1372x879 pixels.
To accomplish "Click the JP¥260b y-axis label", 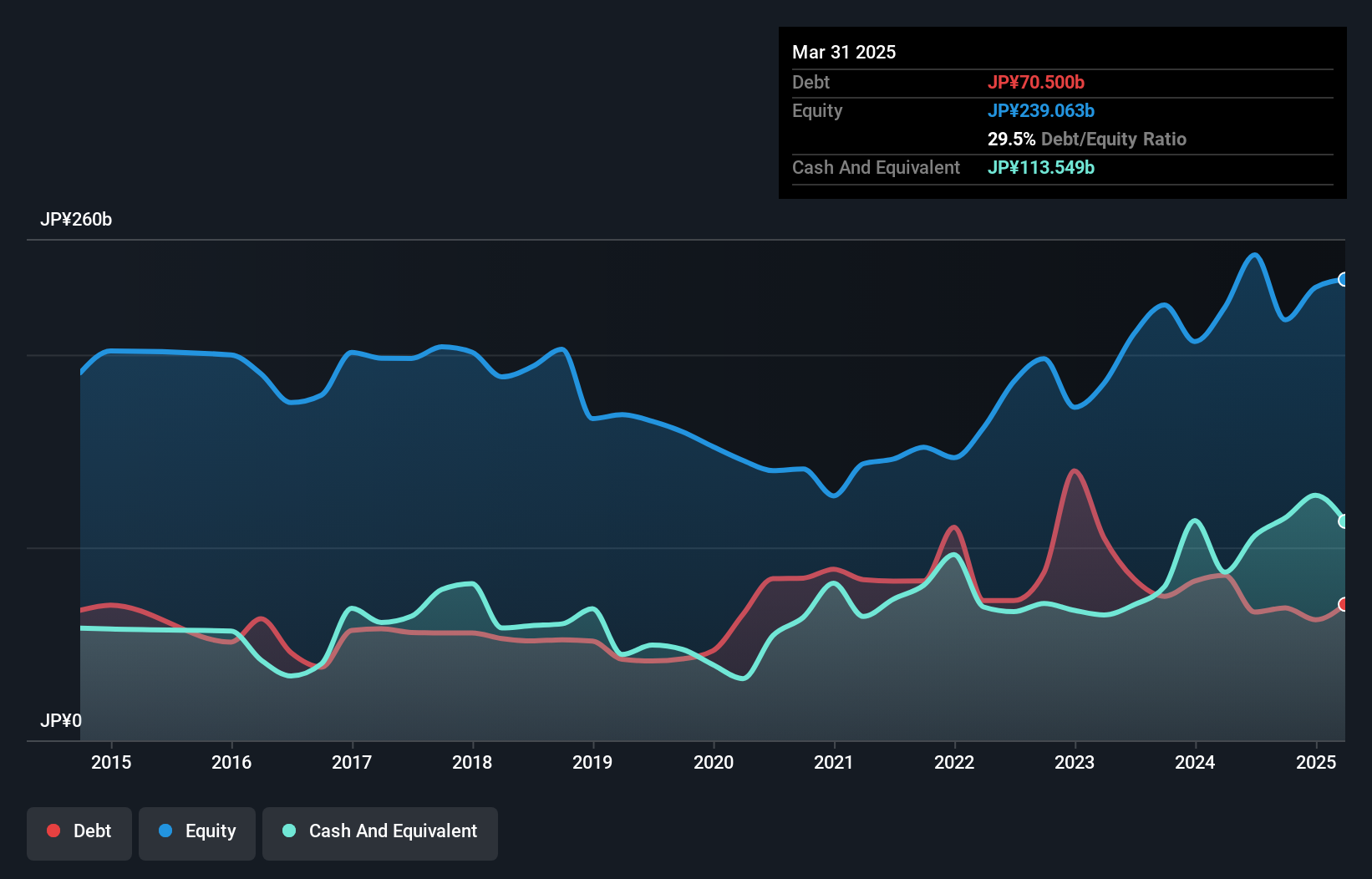I will tap(76, 220).
